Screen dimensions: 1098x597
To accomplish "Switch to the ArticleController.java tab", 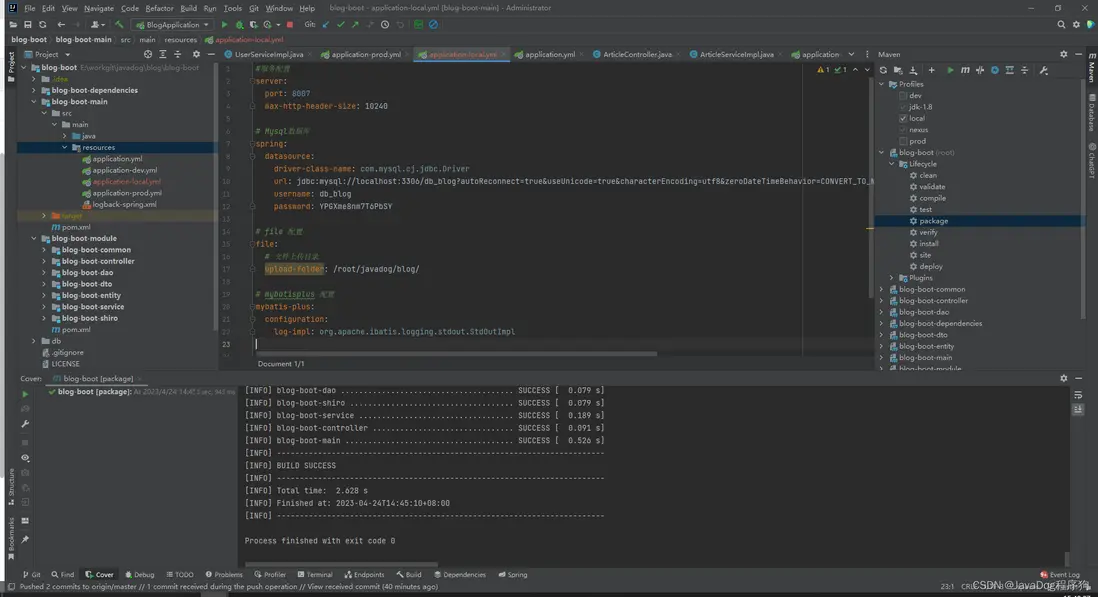I will tap(637, 54).
